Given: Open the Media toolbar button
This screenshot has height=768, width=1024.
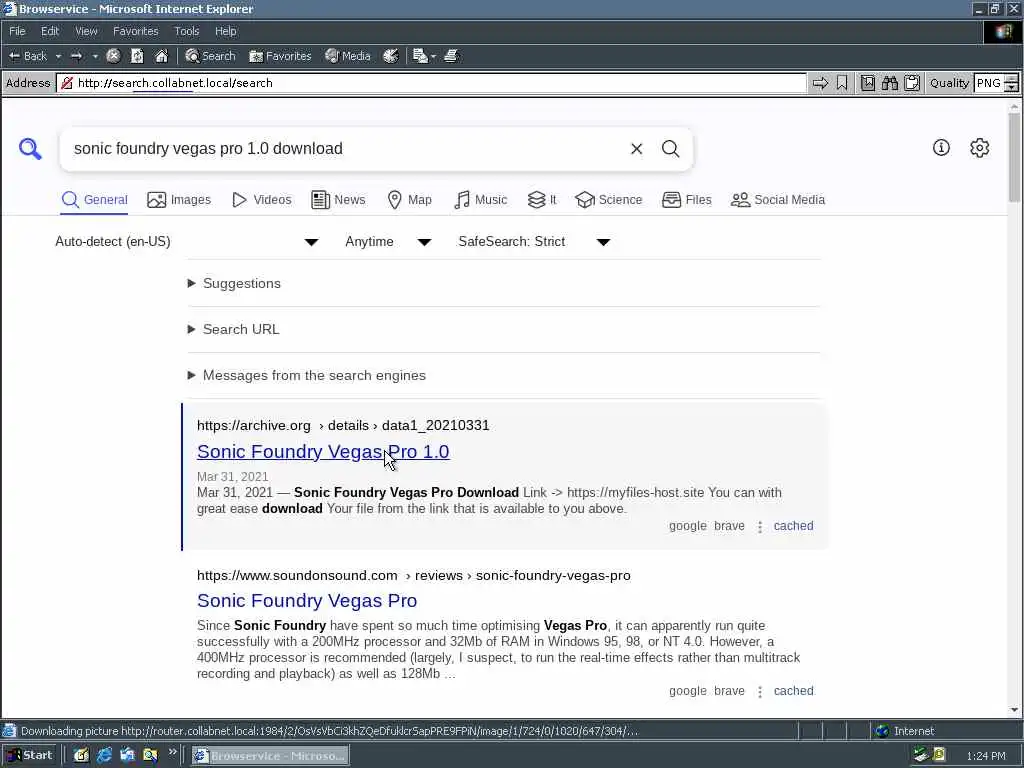Looking at the screenshot, I should pos(348,56).
